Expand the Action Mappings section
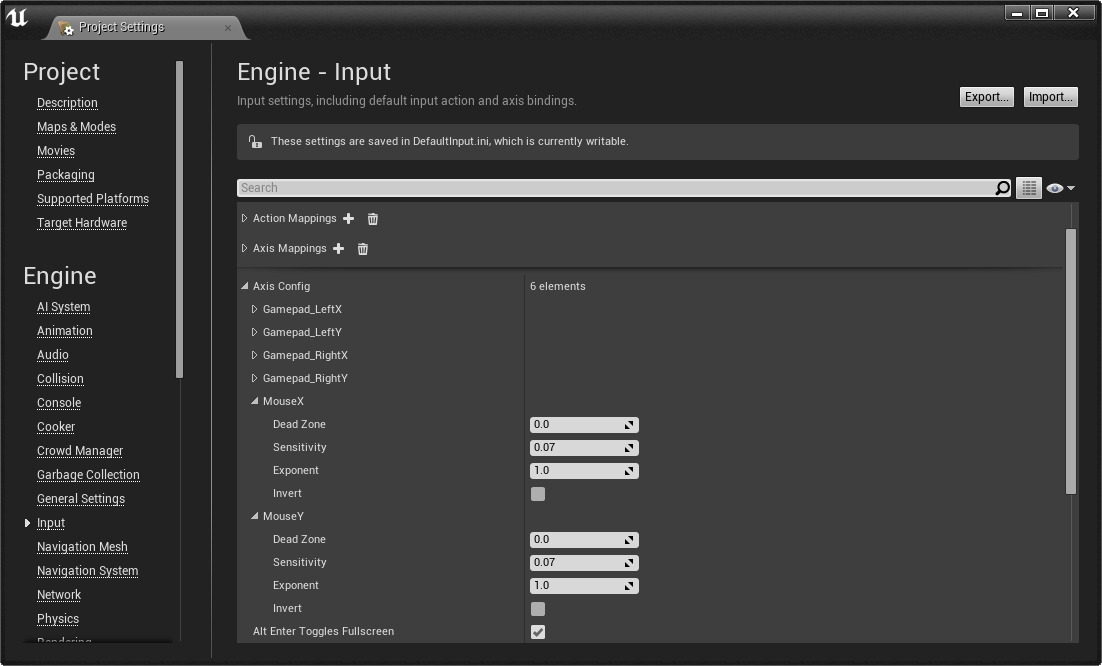Screen dimensions: 1102x666 coord(245,219)
